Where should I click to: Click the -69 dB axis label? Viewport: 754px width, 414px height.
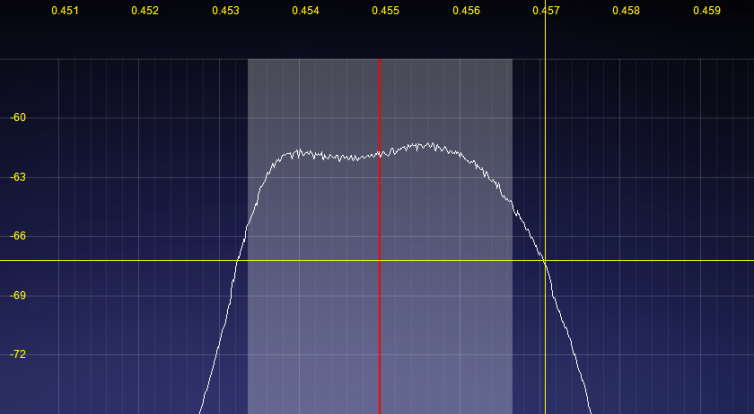click(x=17, y=296)
